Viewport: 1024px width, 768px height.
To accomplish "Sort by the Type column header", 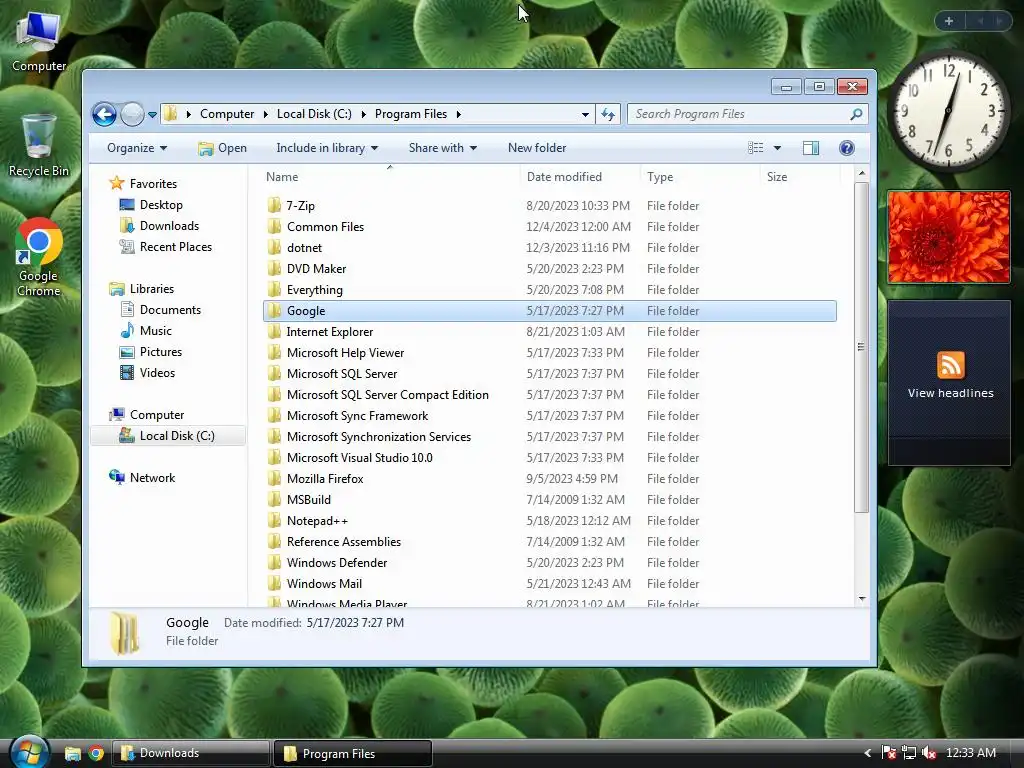I will point(660,177).
